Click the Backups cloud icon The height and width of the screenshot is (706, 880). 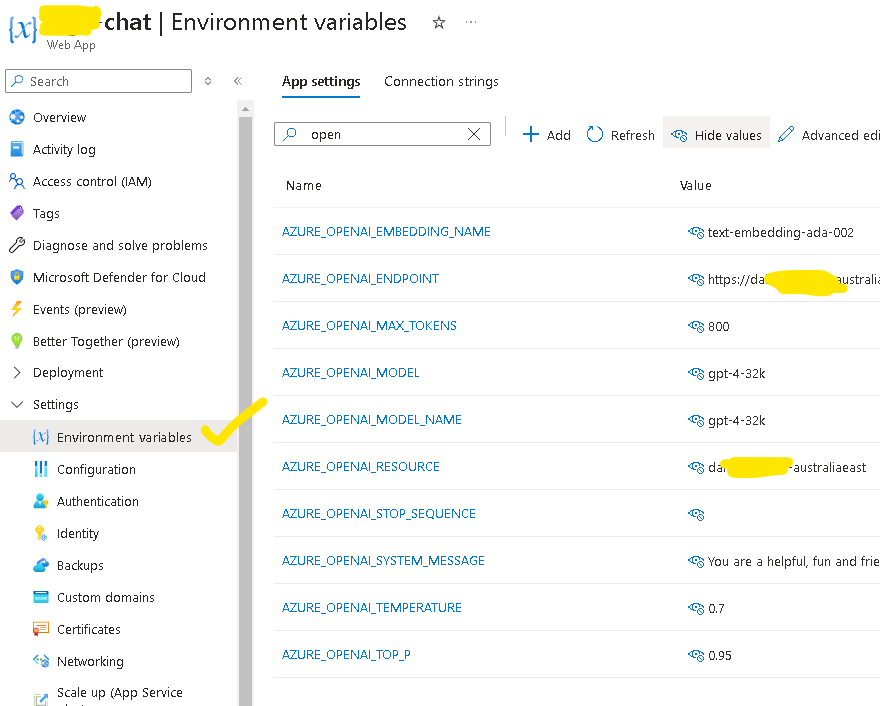click(x=41, y=565)
